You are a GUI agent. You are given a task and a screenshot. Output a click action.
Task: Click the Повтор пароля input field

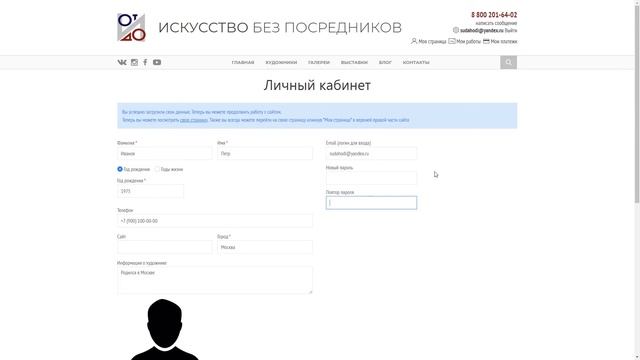coord(371,203)
